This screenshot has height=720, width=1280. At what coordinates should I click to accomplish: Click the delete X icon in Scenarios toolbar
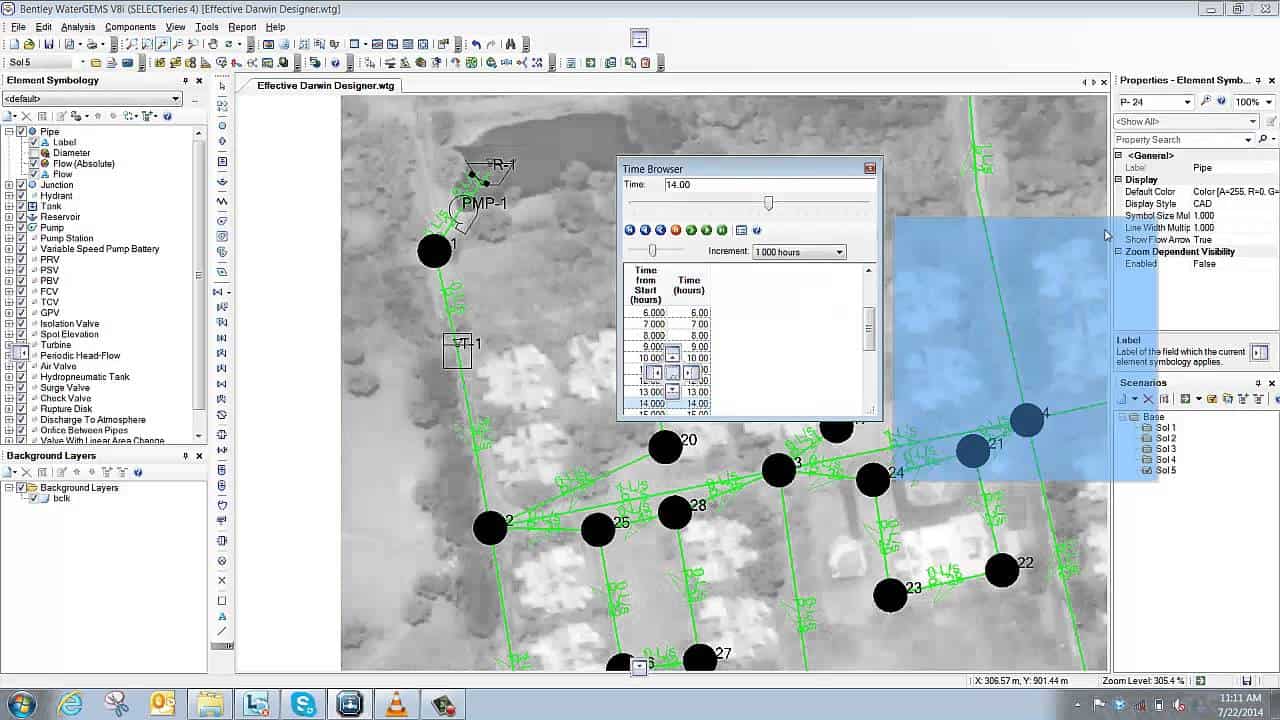click(1148, 399)
